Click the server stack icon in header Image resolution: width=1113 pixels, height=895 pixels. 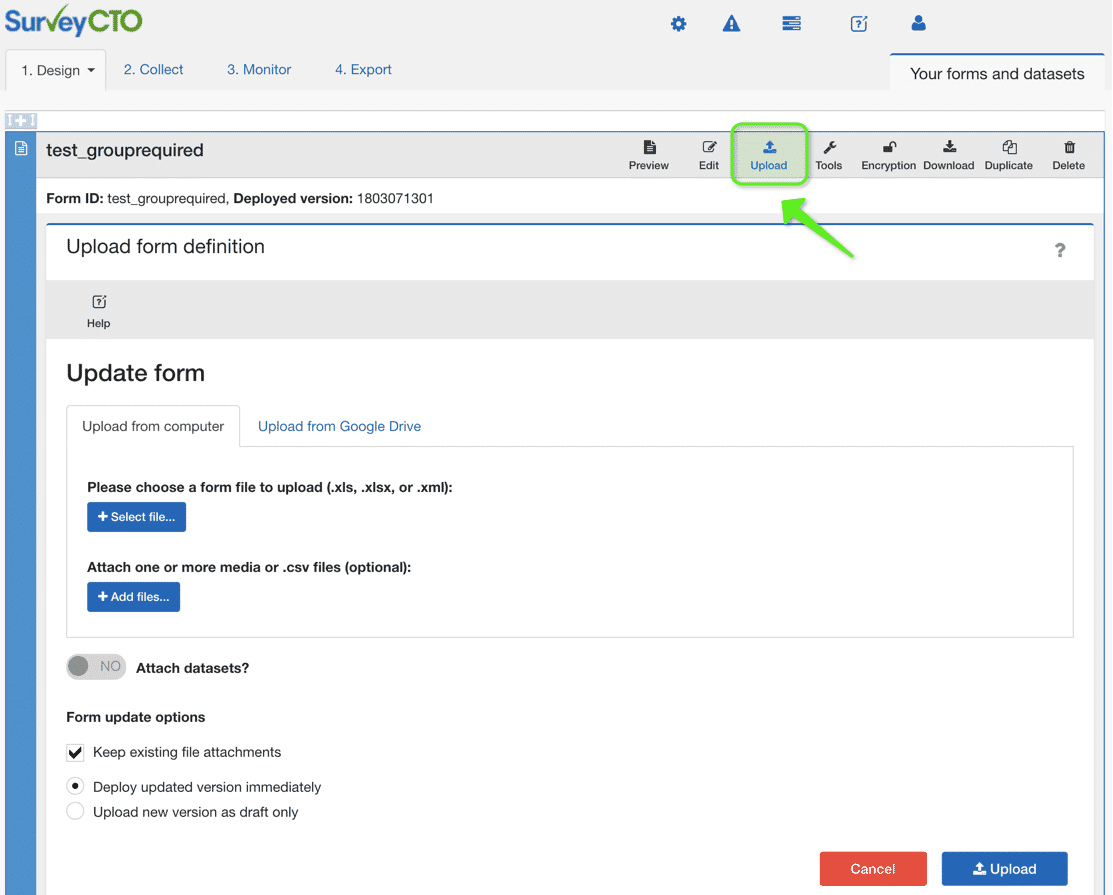tap(791, 24)
